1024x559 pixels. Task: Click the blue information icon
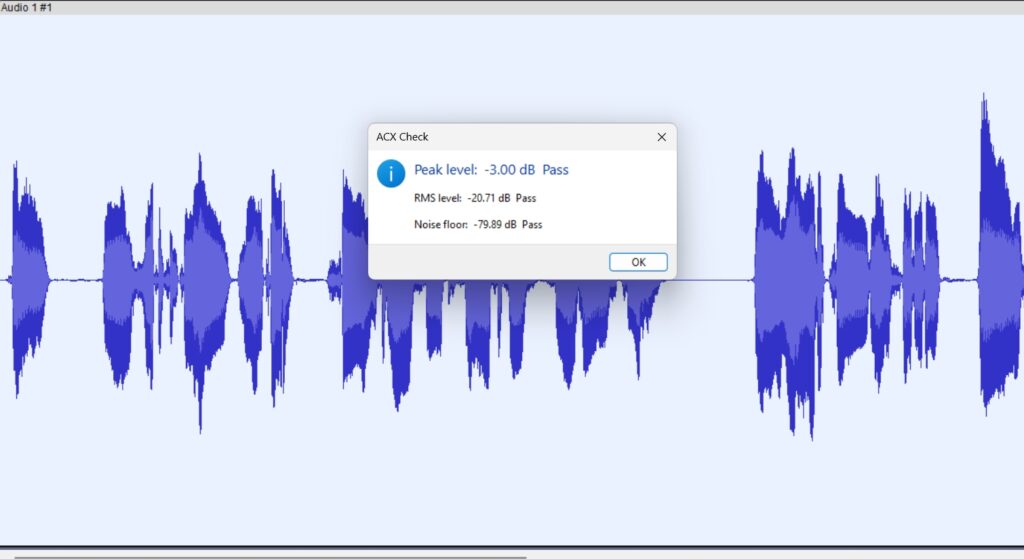(391, 174)
